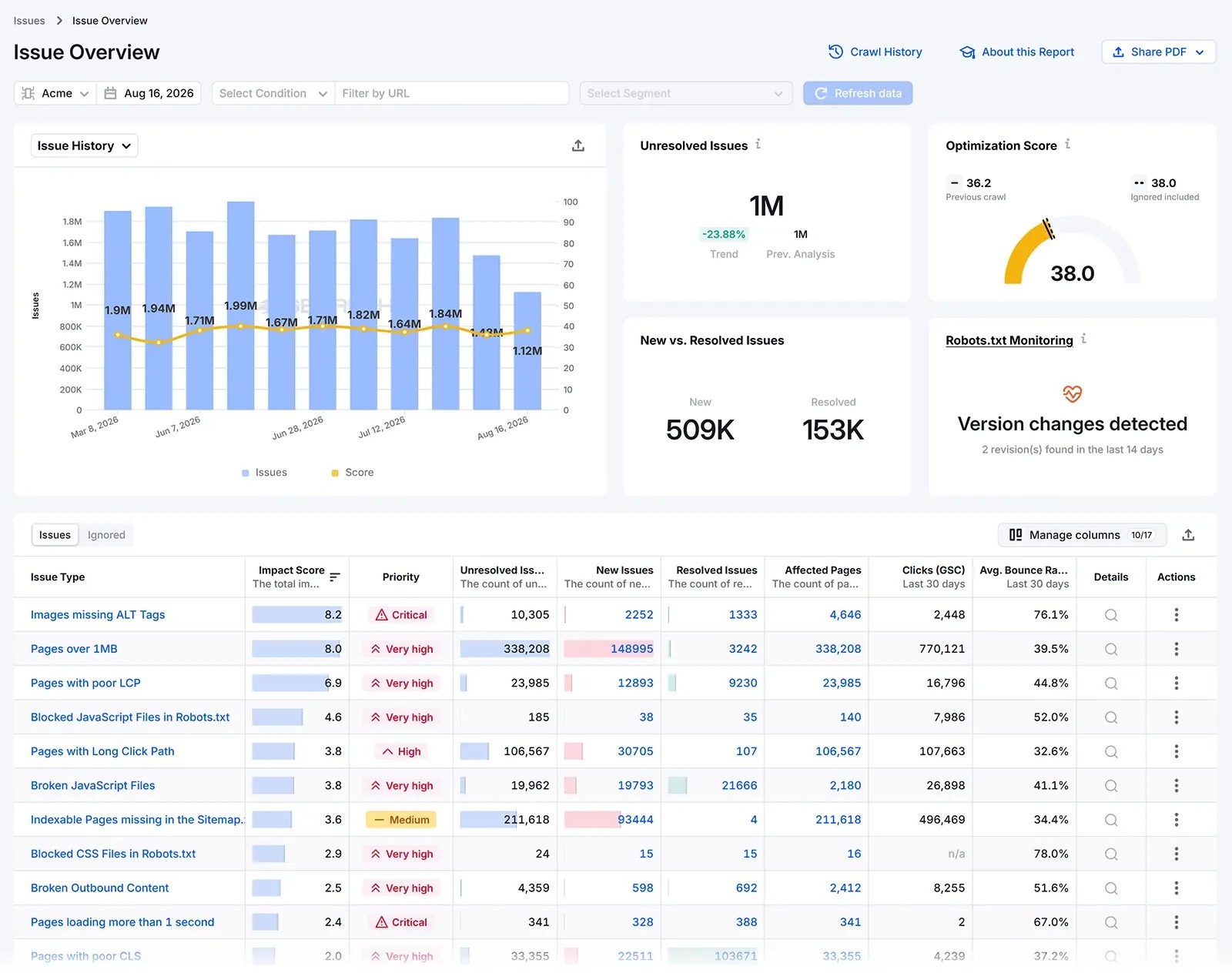Open actions menu for Broken JavaScript Files
Screen dimensions: 1232x973
1177,785
